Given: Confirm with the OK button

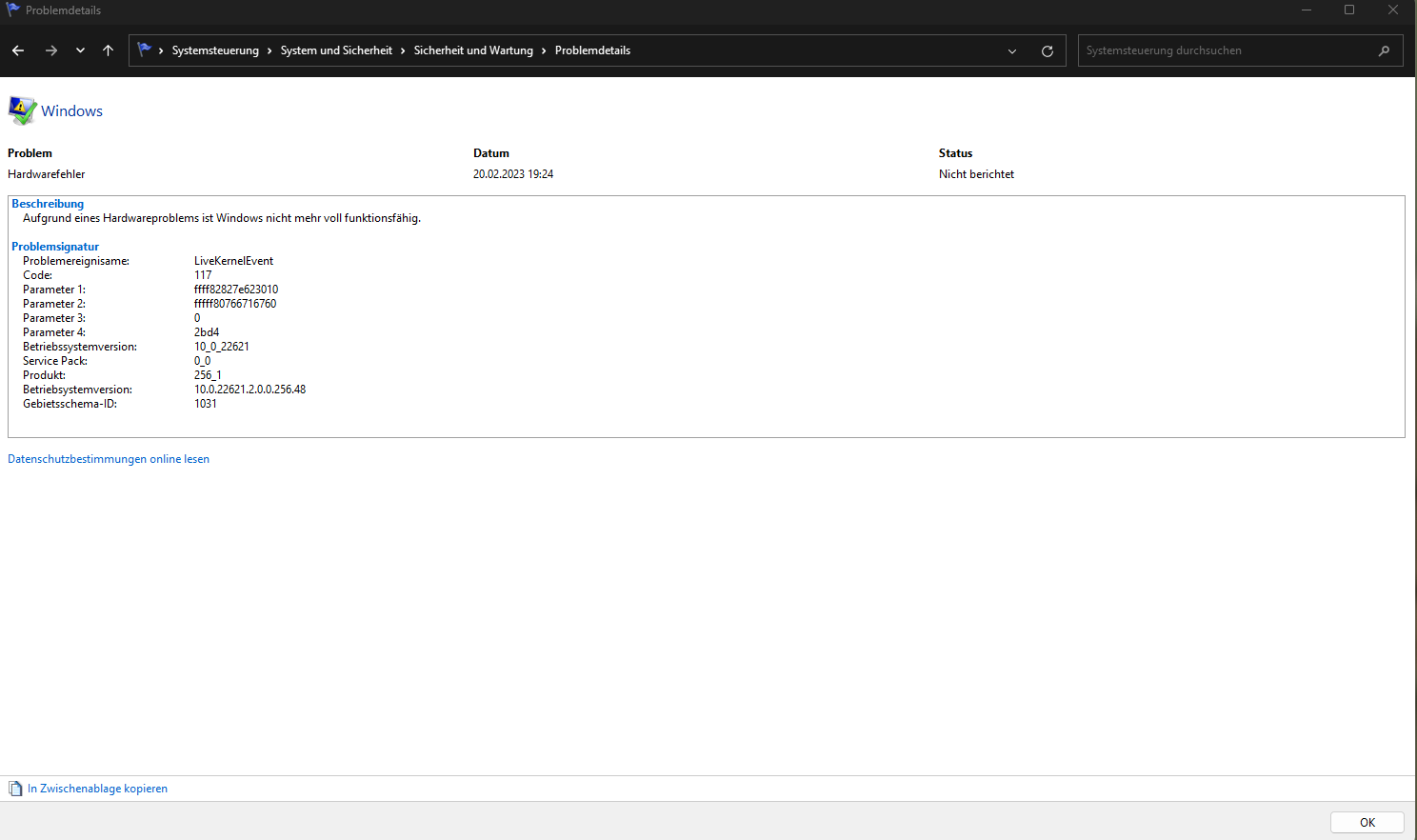Looking at the screenshot, I should pyautogui.click(x=1367, y=822).
